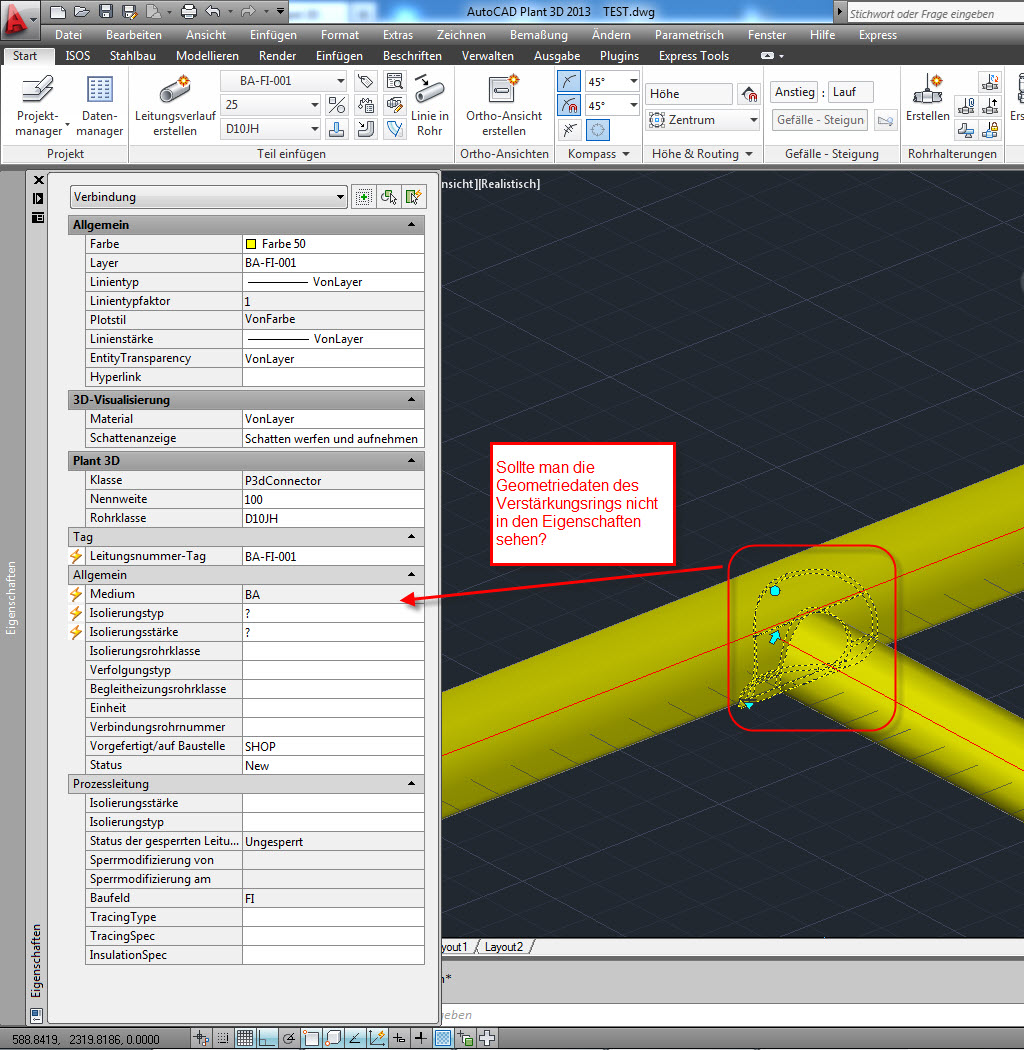Click the New drawing icon
The height and width of the screenshot is (1050, 1024).
58,11
